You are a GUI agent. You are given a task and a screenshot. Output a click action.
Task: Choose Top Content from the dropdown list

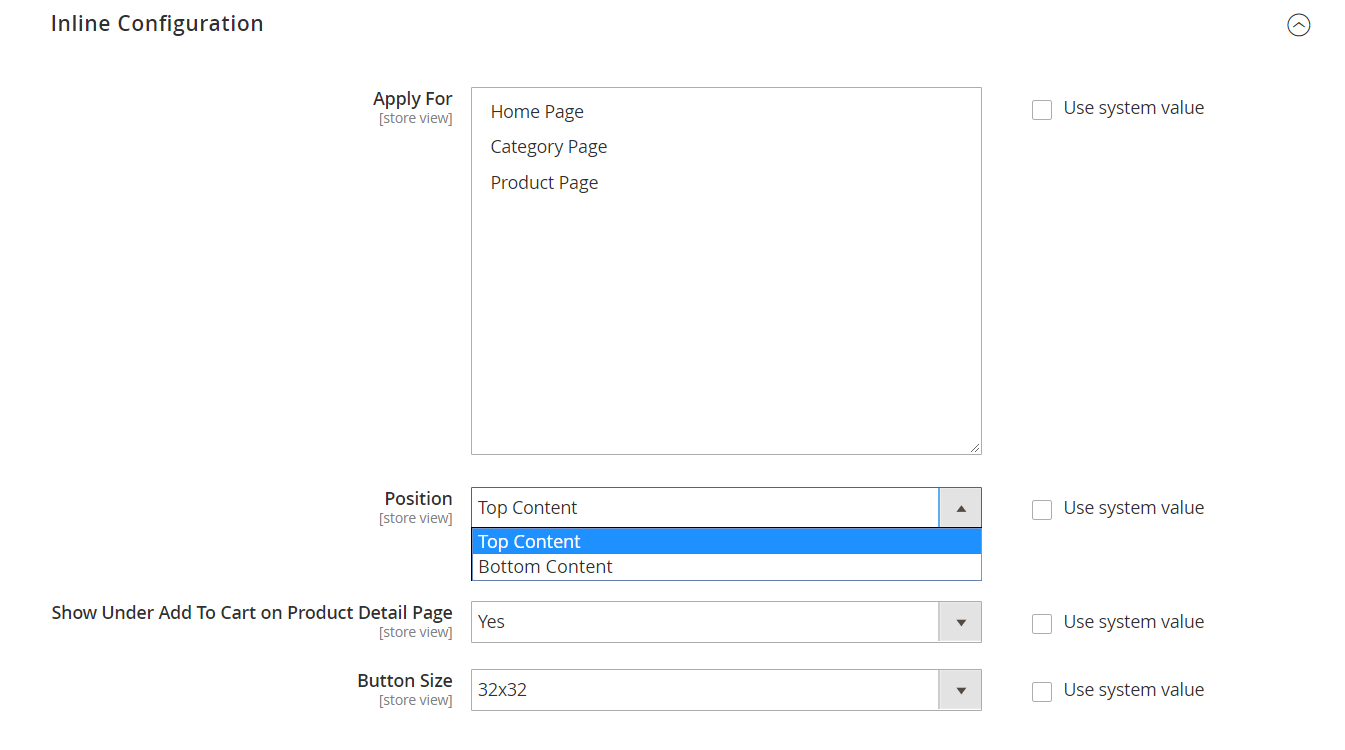click(x=725, y=542)
